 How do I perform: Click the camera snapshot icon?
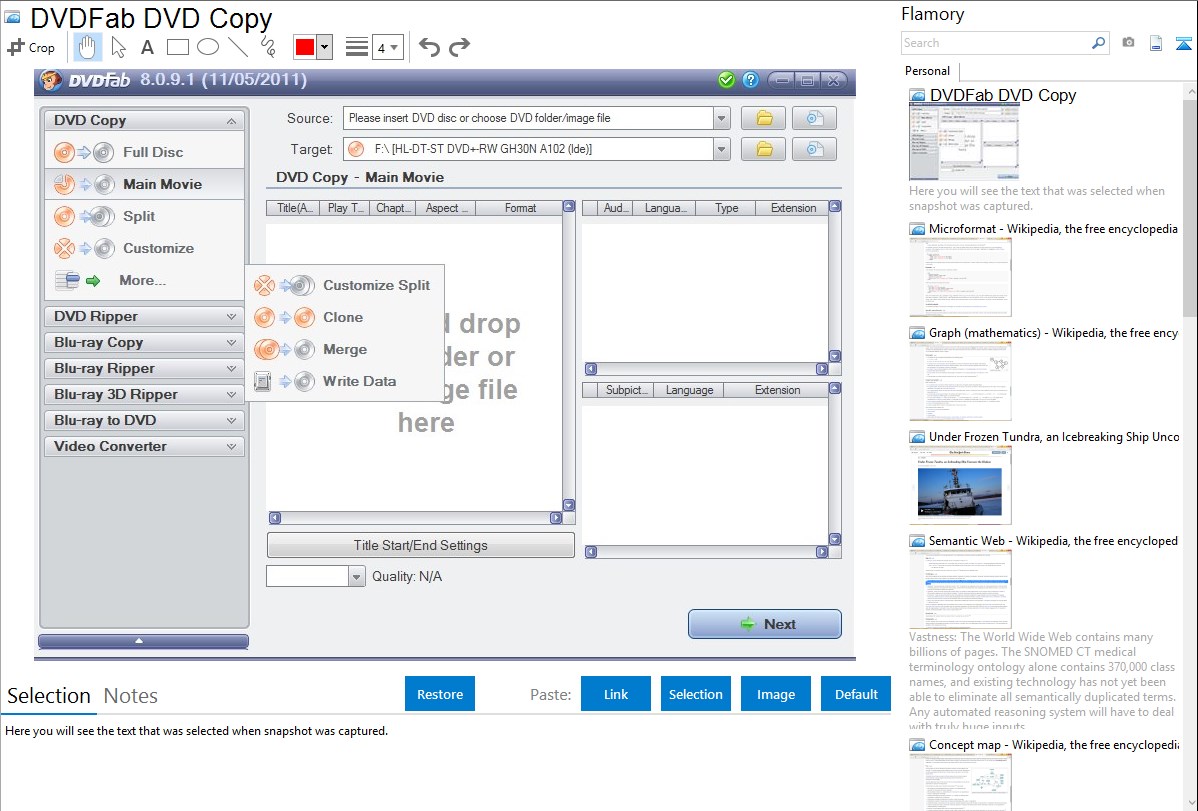pyautogui.click(x=1128, y=43)
